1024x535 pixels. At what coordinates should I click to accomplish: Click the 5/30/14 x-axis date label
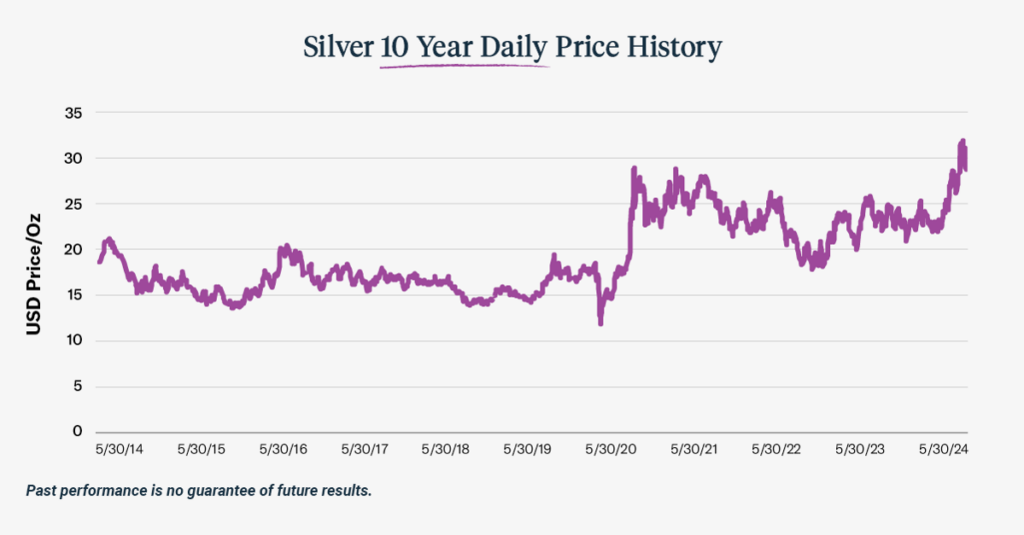click(x=119, y=450)
